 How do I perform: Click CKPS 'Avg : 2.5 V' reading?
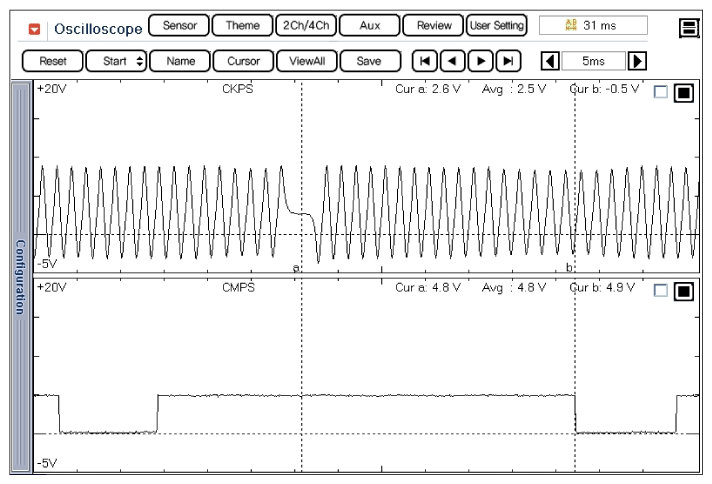pos(514,89)
